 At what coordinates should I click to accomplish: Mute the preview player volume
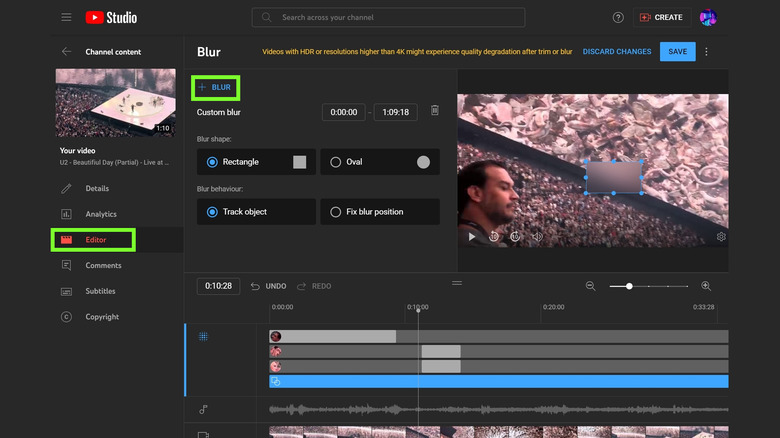pos(537,237)
